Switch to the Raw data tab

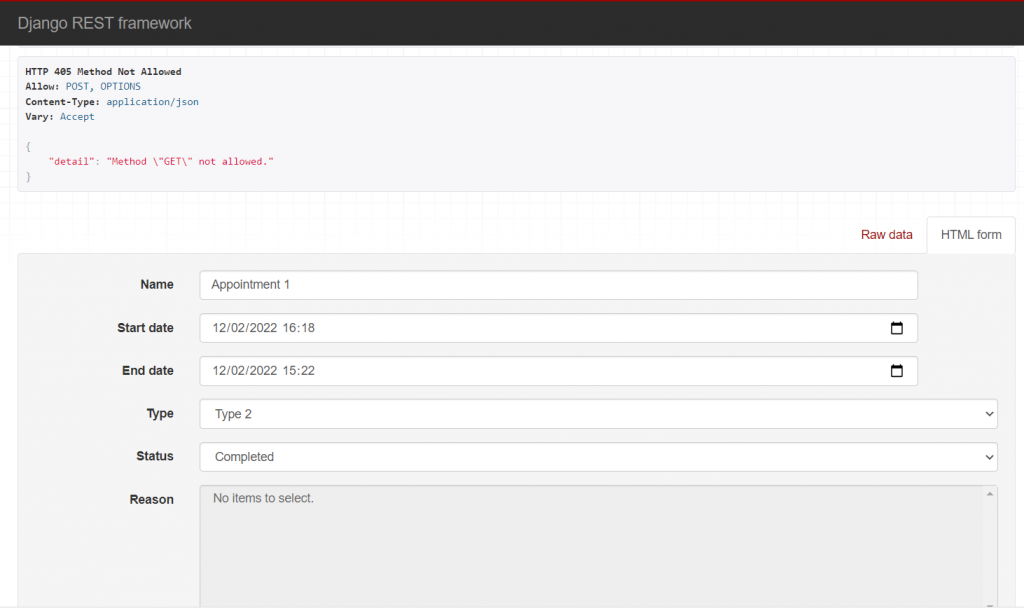[x=886, y=235]
